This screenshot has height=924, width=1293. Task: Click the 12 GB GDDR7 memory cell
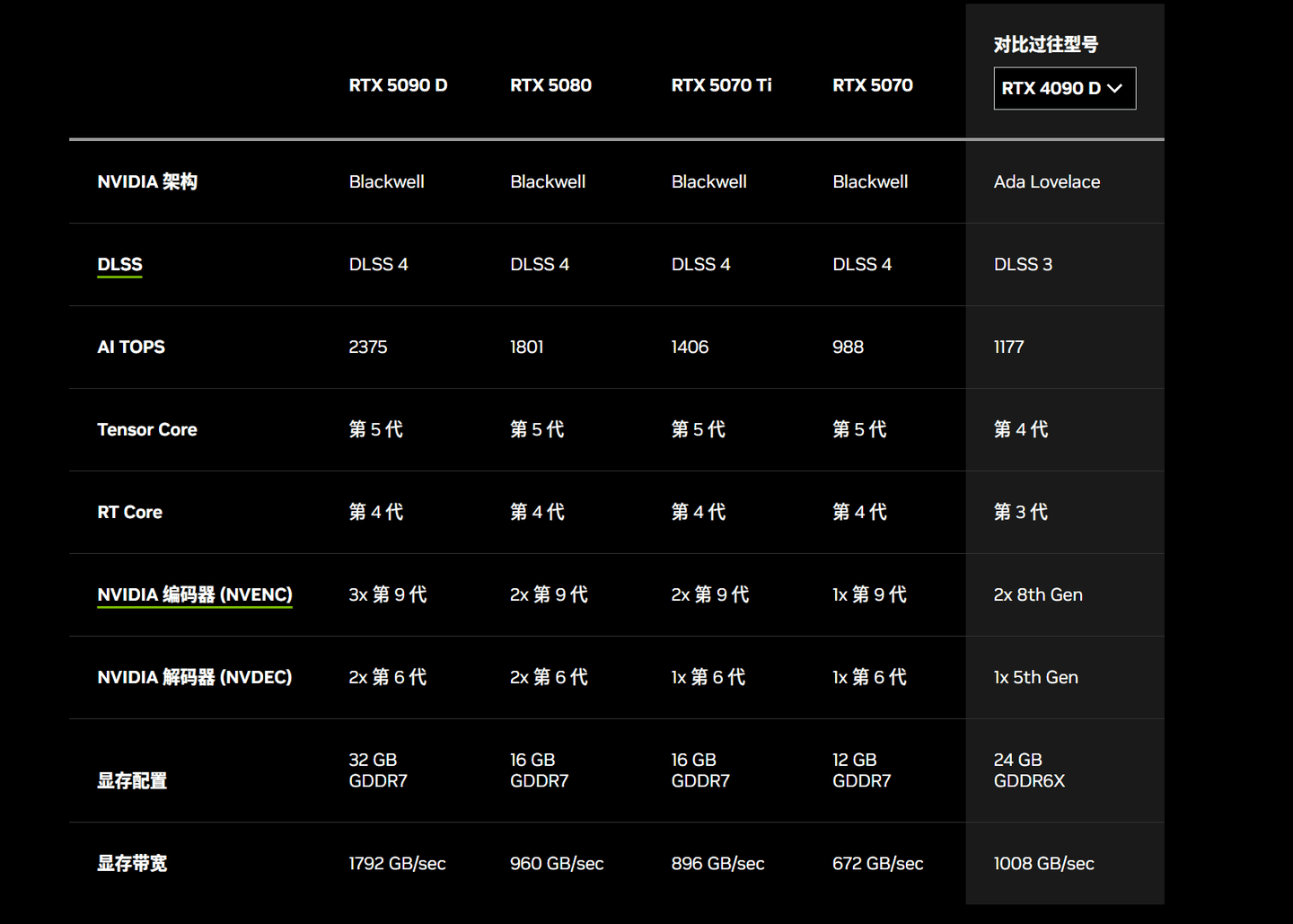coord(862,770)
